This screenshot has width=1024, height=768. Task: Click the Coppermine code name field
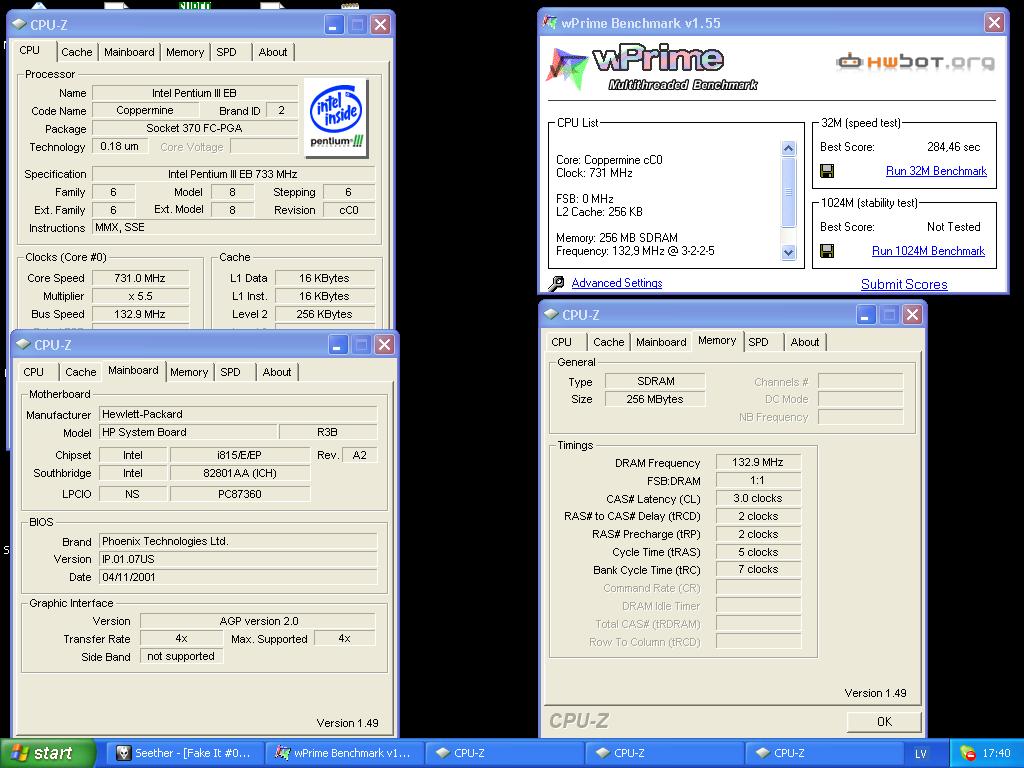145,110
